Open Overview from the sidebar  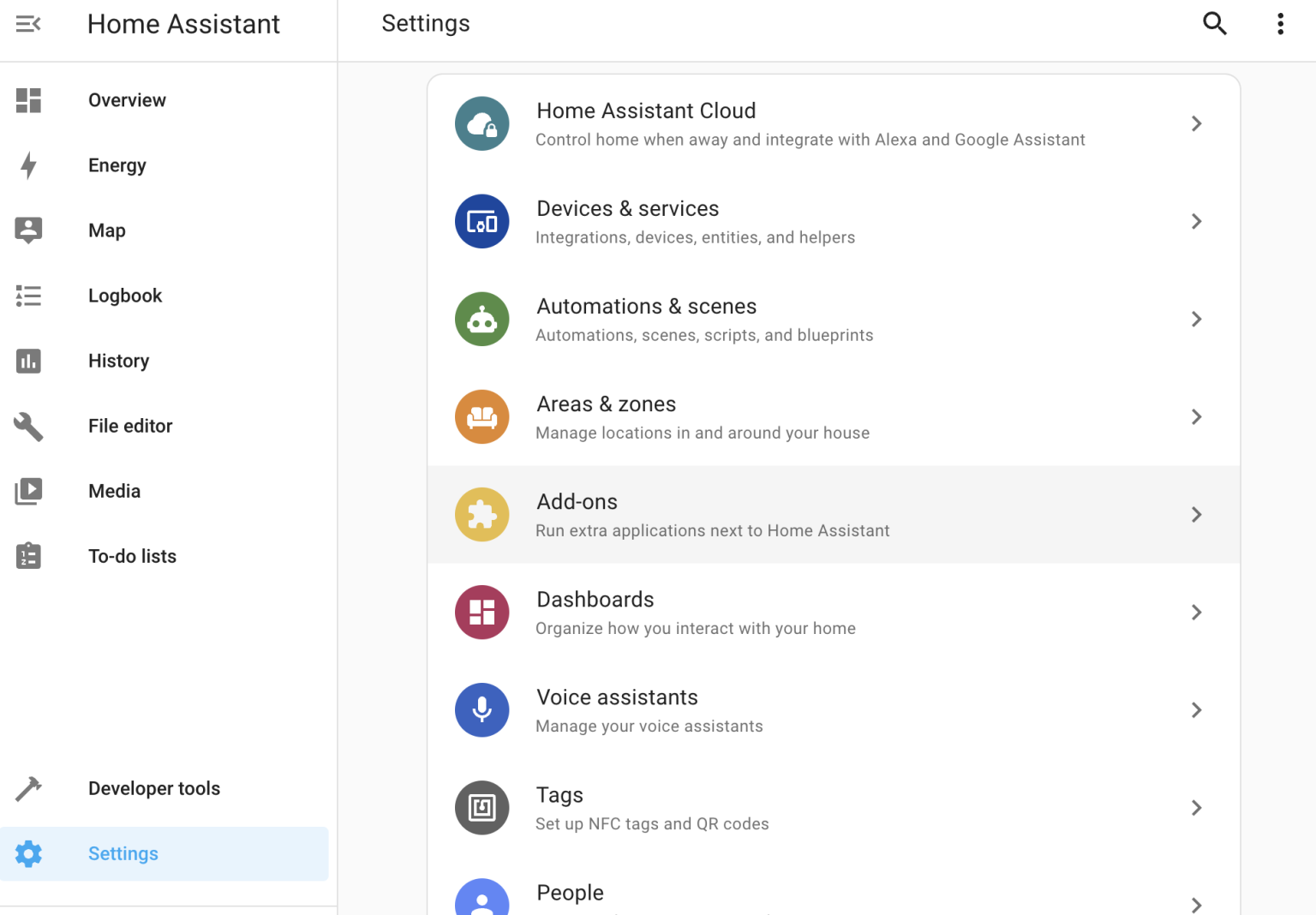(x=164, y=100)
